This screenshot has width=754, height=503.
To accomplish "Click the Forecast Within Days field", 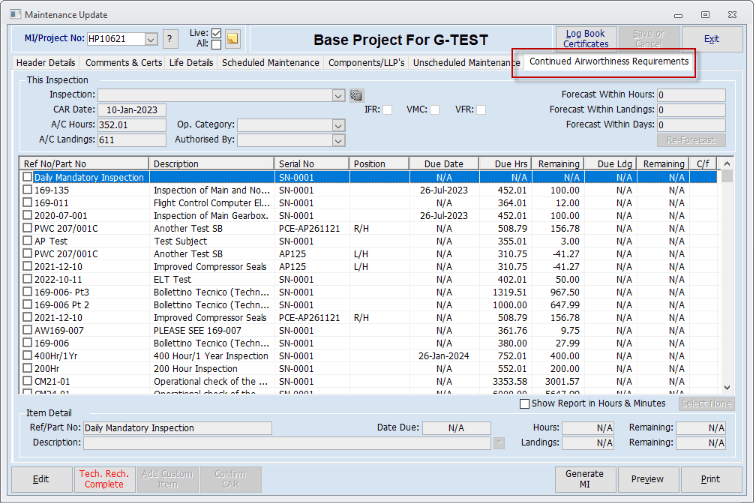I will [691, 125].
